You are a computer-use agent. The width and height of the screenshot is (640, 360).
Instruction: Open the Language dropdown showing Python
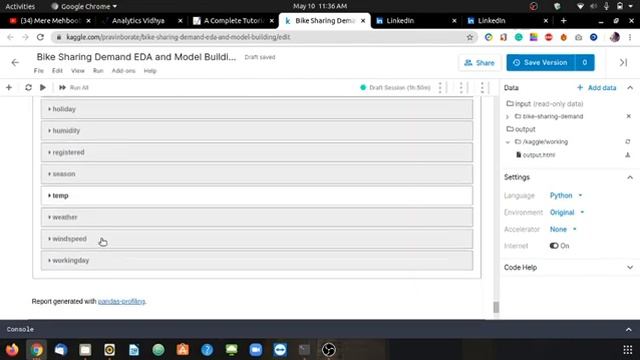pyautogui.click(x=566, y=196)
